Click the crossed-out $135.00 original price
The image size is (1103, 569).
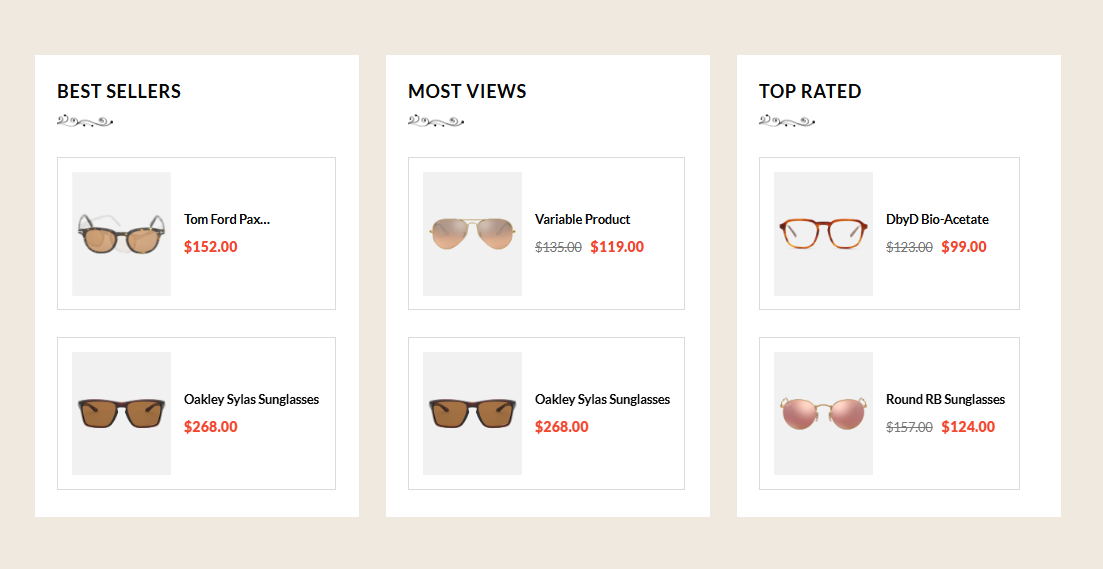(558, 247)
